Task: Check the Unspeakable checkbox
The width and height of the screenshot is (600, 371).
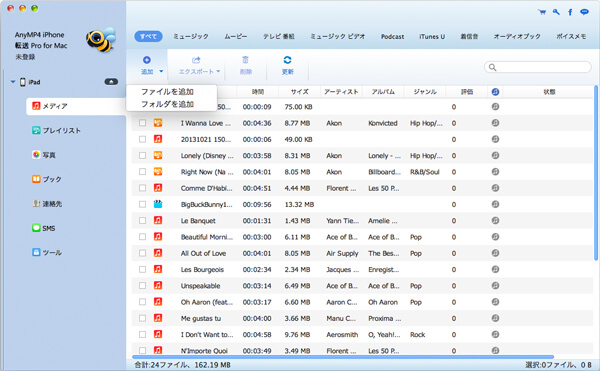Action: tap(142, 285)
